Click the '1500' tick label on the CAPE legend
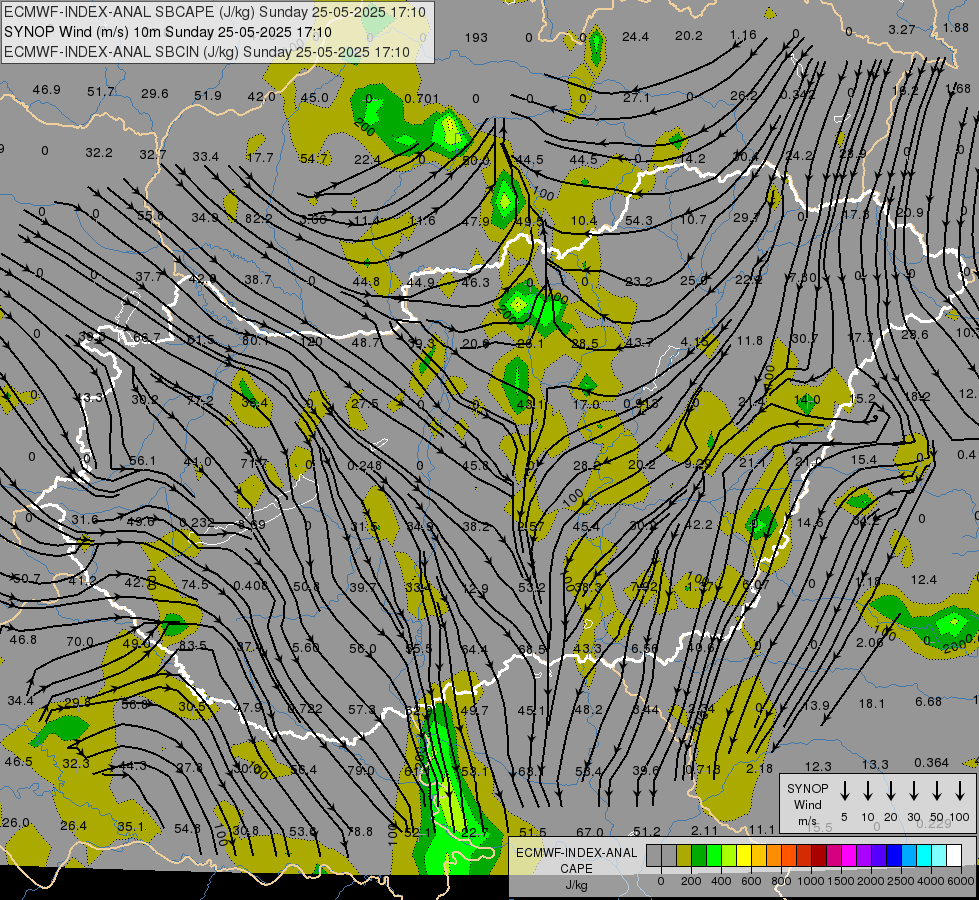979x900 pixels. (x=840, y=881)
